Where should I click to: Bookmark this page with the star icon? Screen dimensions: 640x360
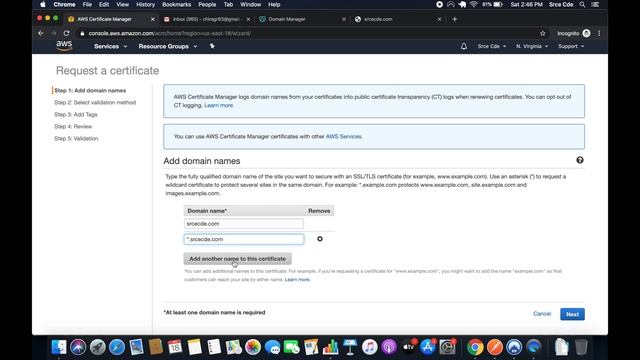[x=542, y=33]
